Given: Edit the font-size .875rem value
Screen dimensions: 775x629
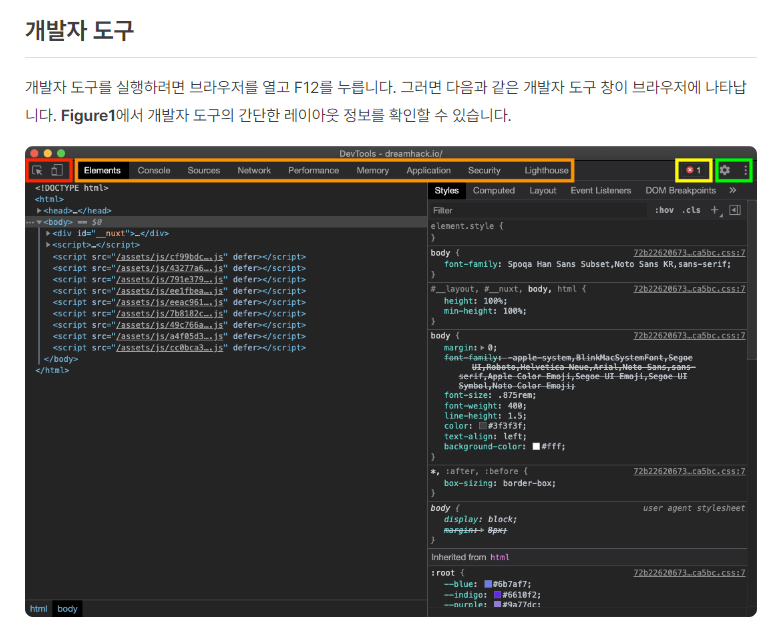Looking at the screenshot, I should tap(516, 395).
